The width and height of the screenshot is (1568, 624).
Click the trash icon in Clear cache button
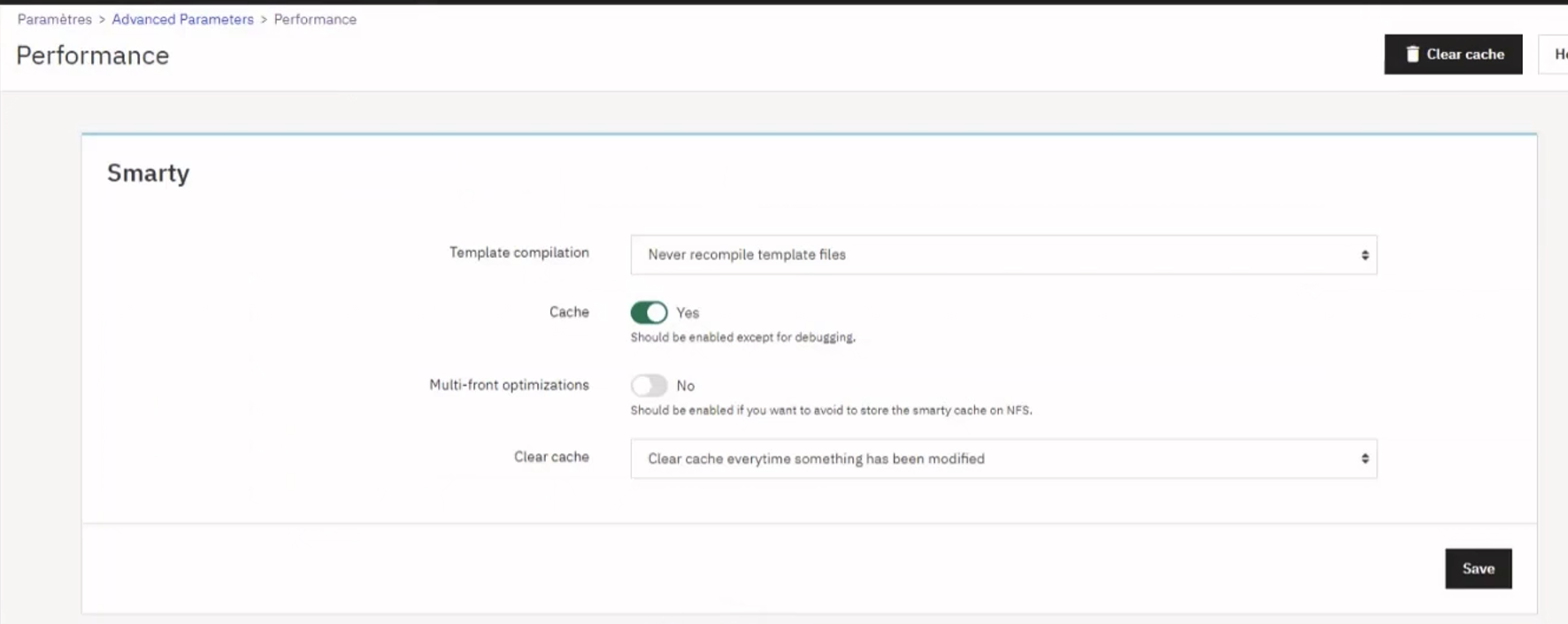coord(1412,54)
